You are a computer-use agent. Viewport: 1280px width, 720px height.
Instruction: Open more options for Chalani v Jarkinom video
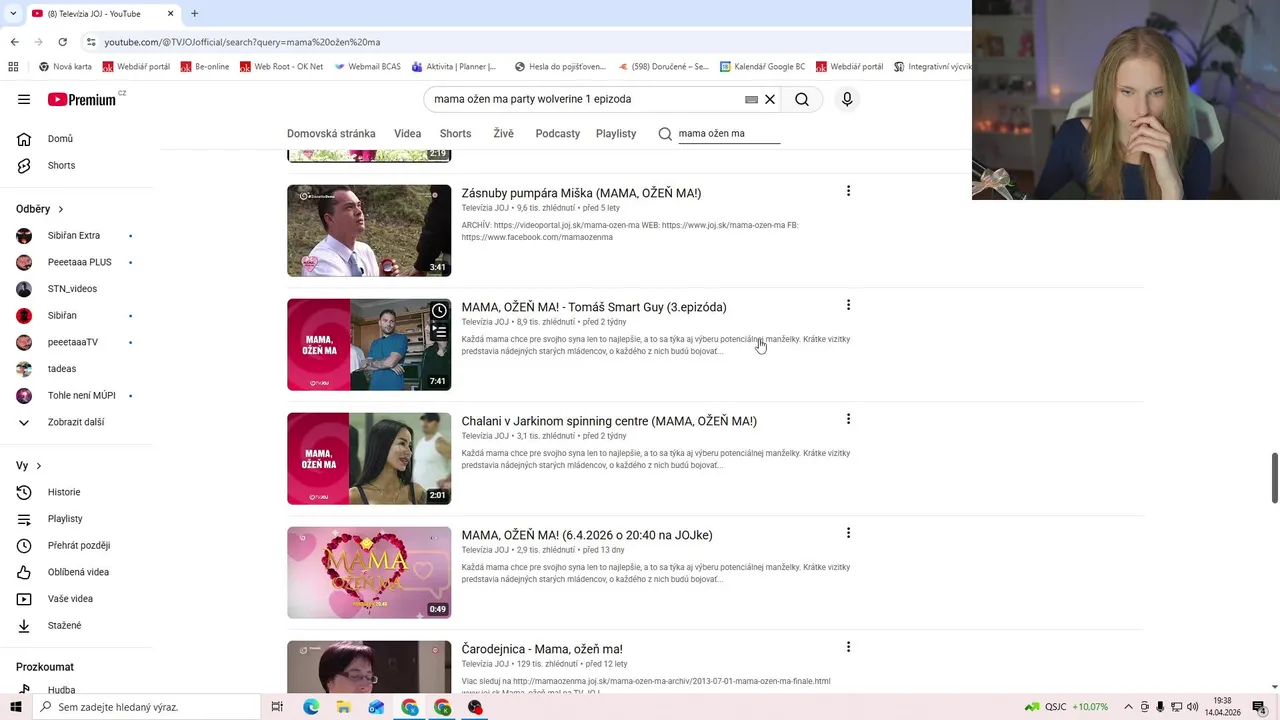(848, 419)
